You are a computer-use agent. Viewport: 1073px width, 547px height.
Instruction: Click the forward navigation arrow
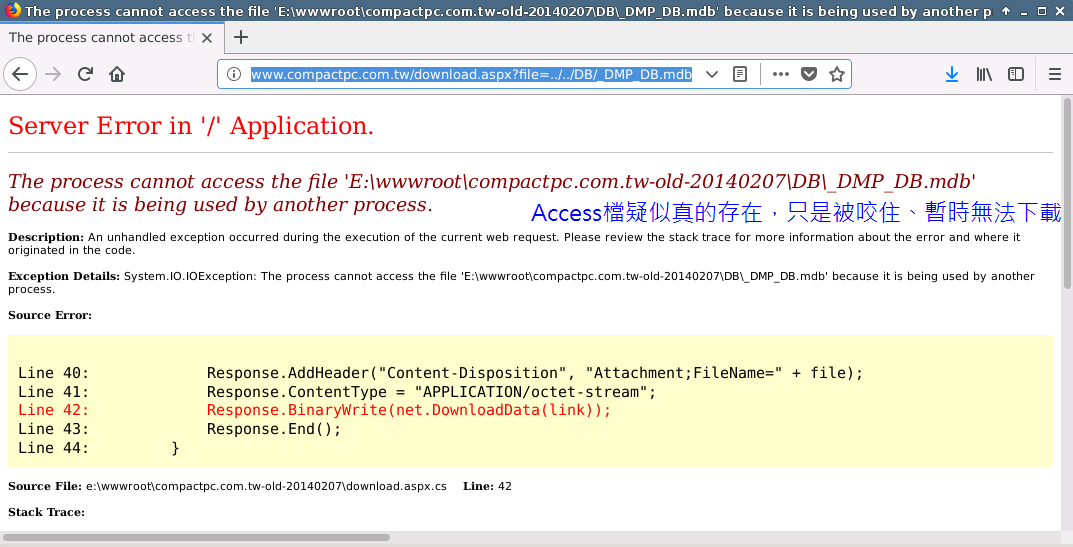53,74
